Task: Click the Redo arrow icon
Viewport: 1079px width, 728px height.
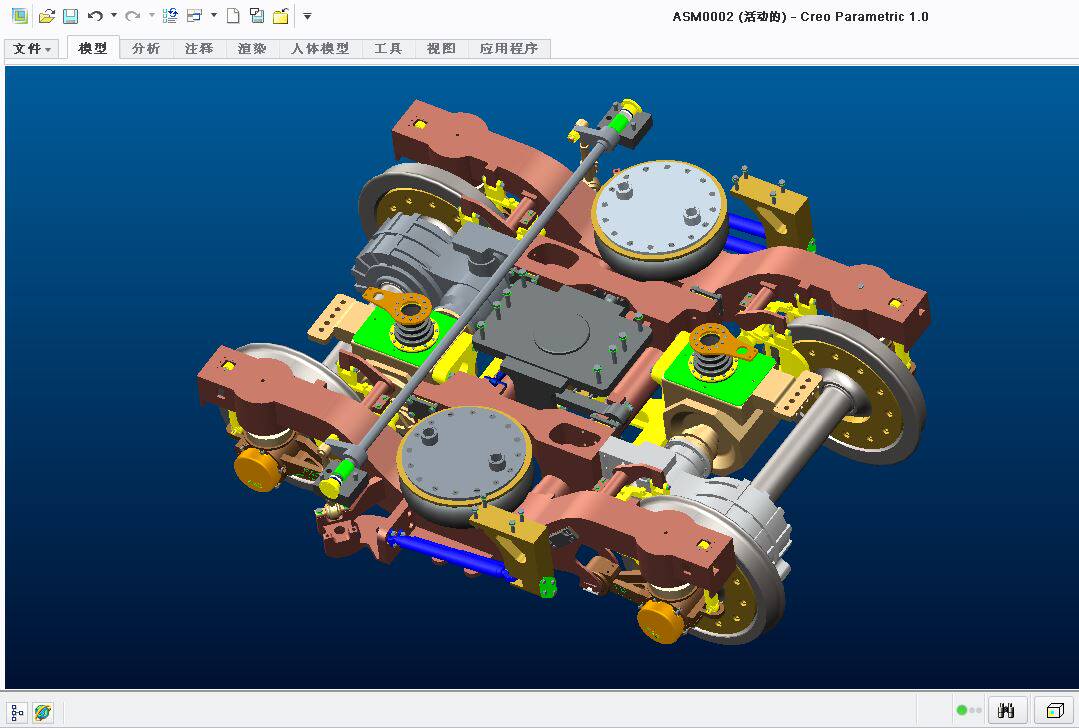Action: (x=133, y=16)
